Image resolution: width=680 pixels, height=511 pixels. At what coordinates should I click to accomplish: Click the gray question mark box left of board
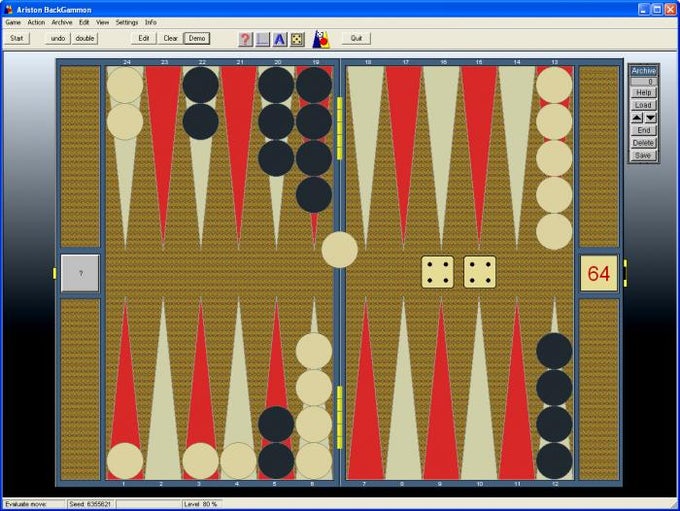80,273
